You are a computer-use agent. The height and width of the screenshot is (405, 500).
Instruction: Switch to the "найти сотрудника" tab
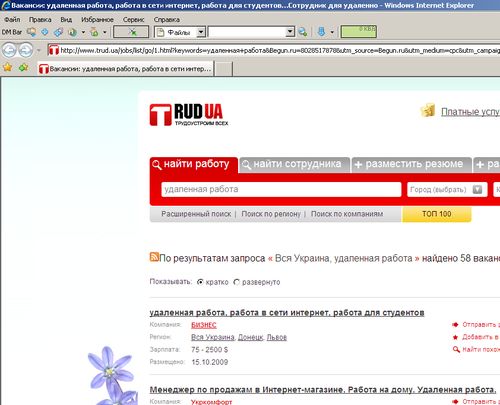[x=295, y=164]
